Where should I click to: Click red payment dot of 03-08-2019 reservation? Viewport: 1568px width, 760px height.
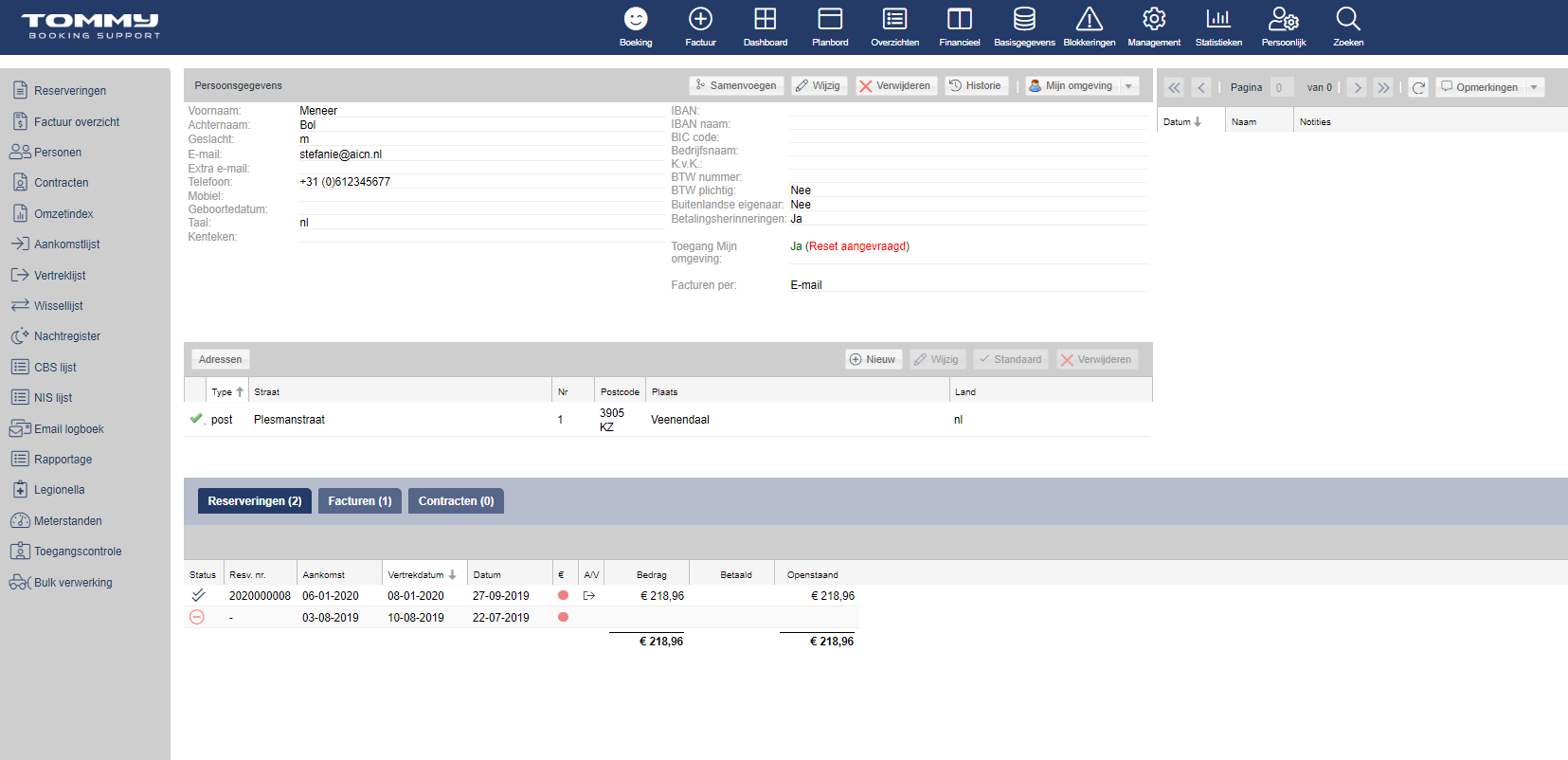[563, 617]
